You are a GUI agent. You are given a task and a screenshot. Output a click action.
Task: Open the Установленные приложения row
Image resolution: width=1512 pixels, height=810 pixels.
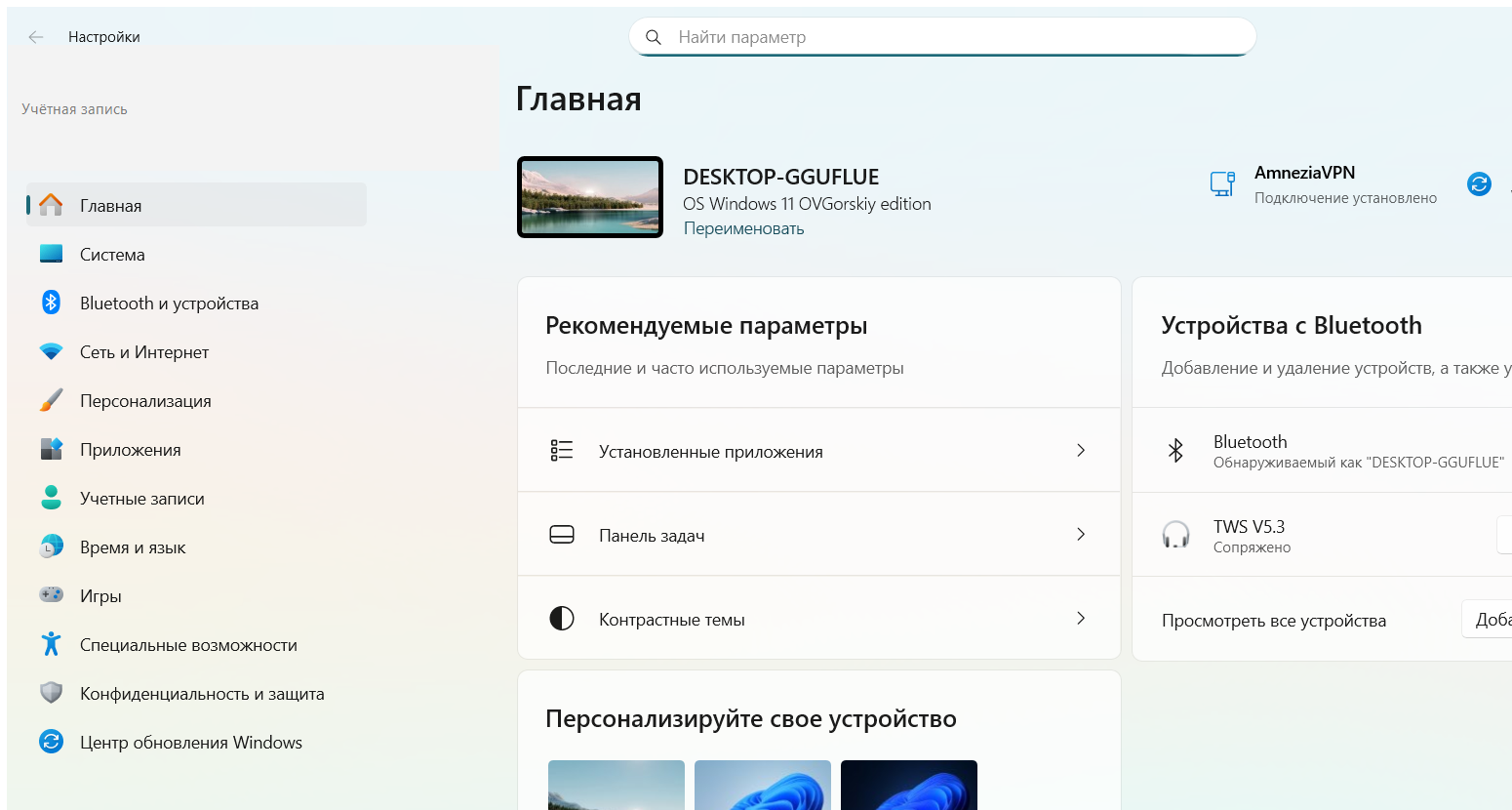tap(818, 450)
